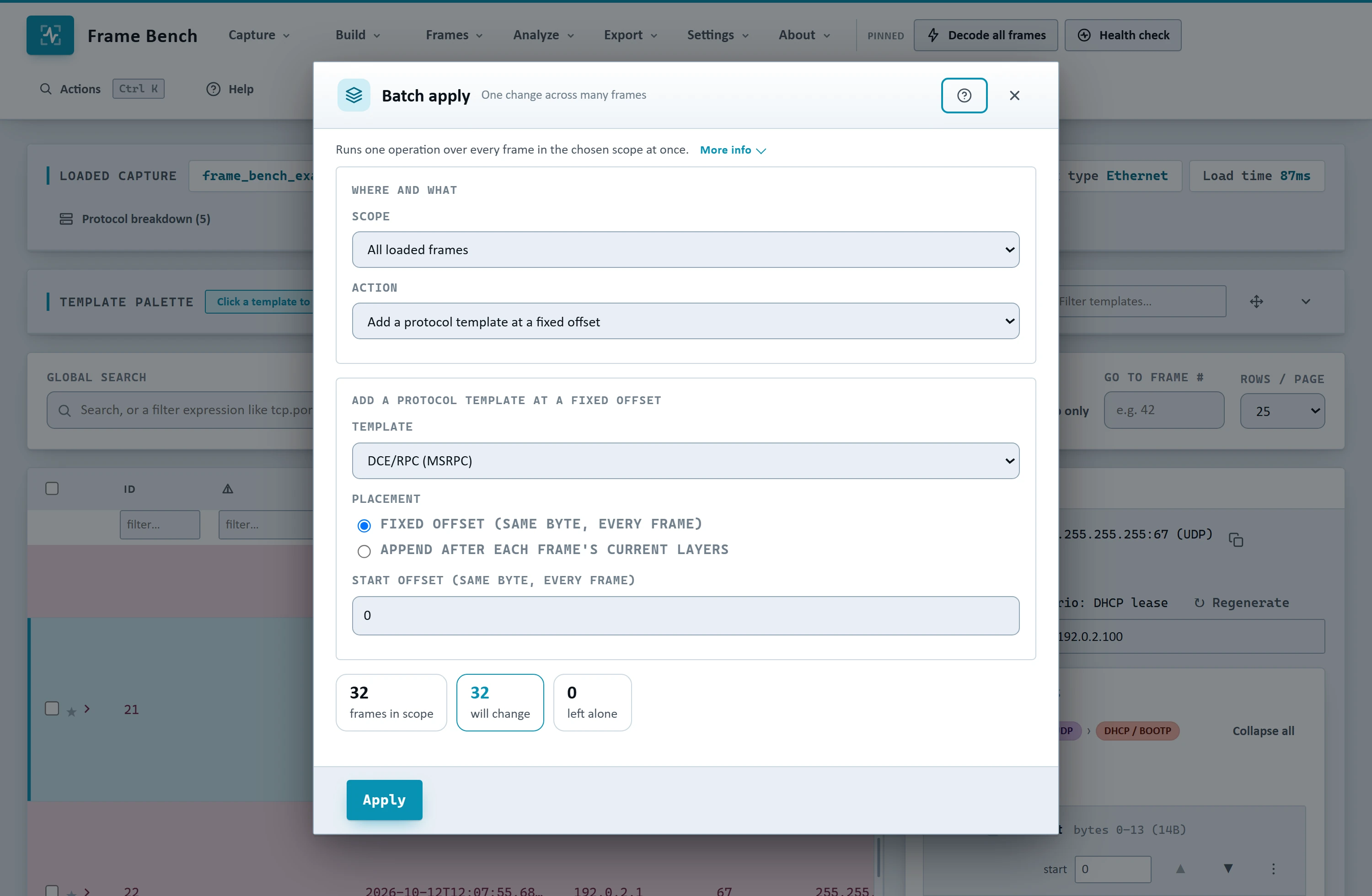Viewport: 1372px width, 896px height.
Task: Close the Batch apply dialog
Action: coord(1014,95)
